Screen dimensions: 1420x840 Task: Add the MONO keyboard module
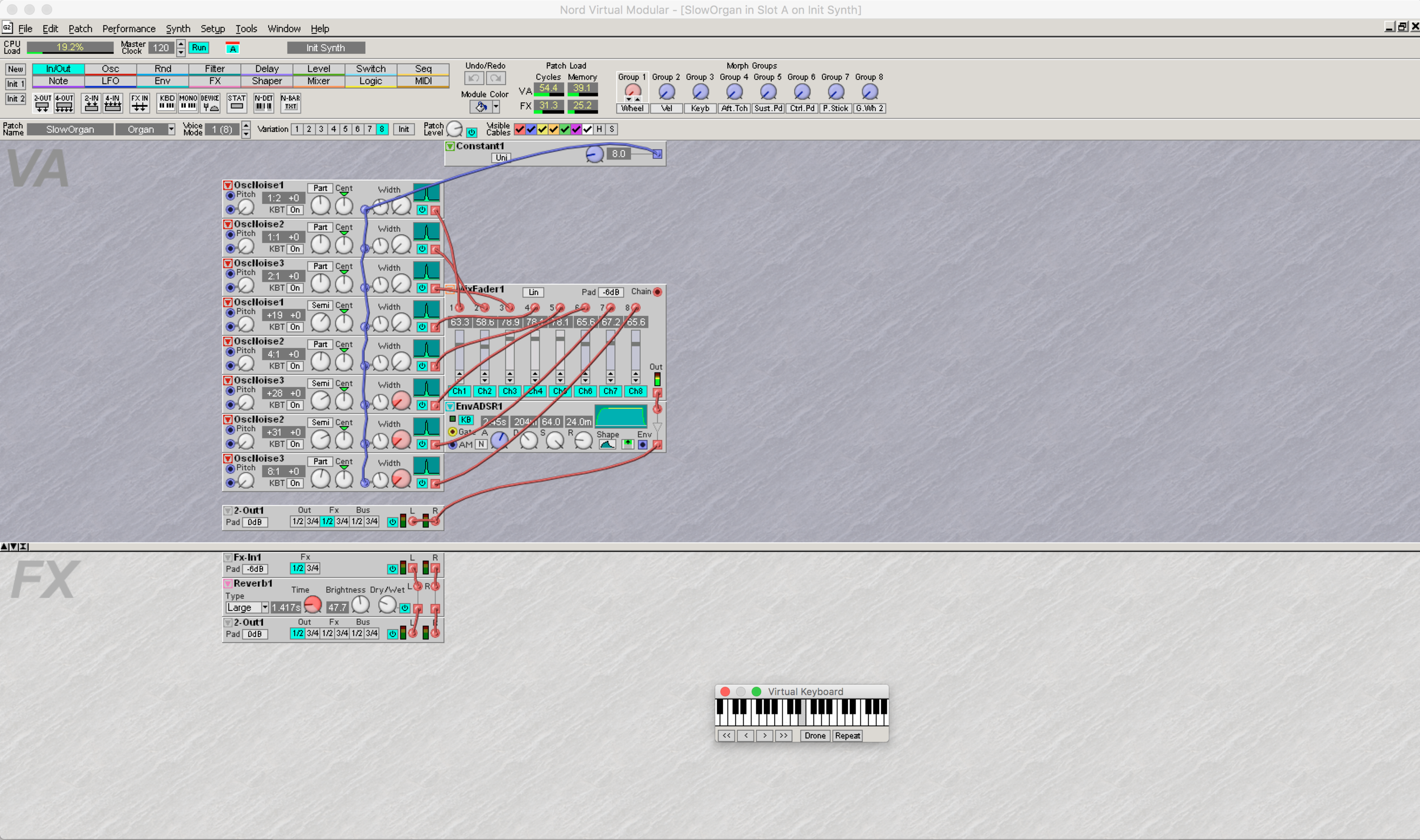coord(188,103)
